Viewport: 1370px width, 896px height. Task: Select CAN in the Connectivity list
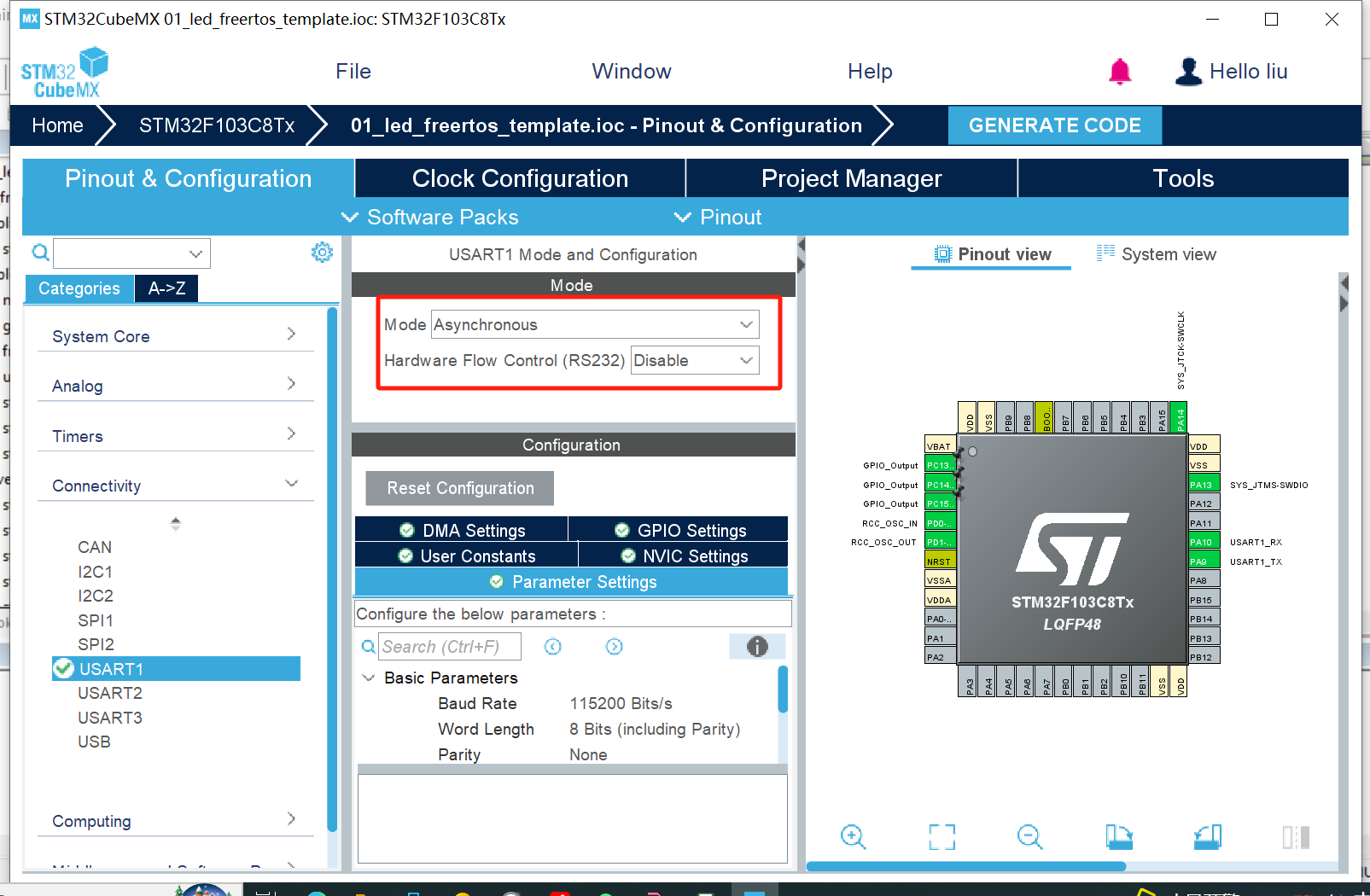[95, 547]
